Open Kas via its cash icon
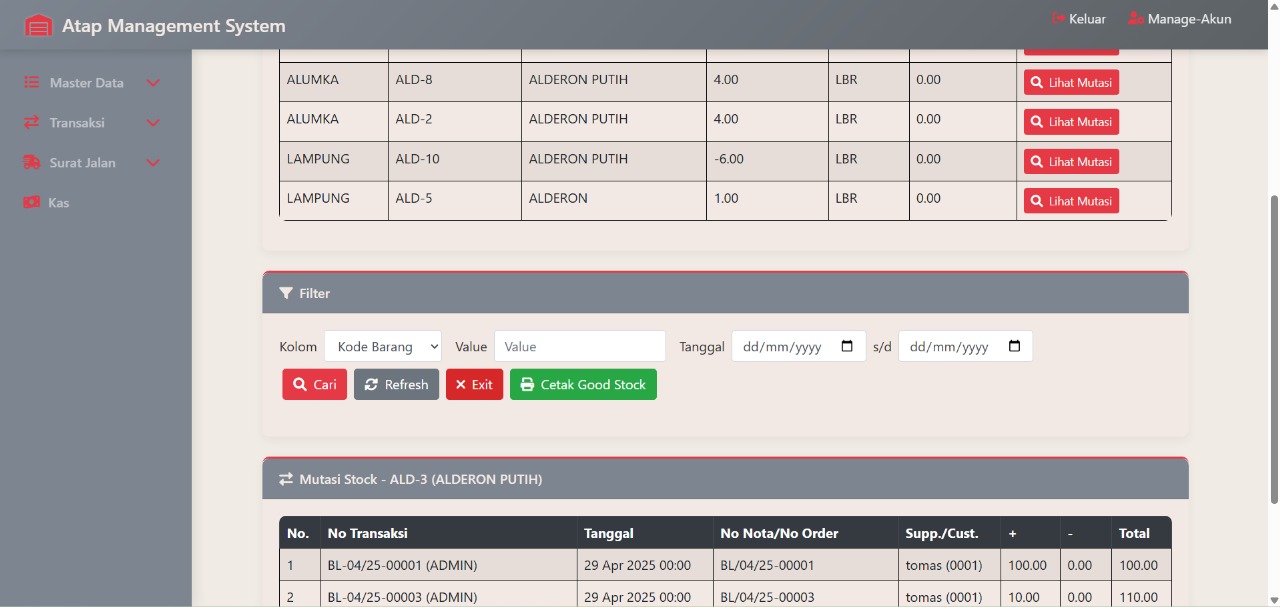 [x=33, y=202]
